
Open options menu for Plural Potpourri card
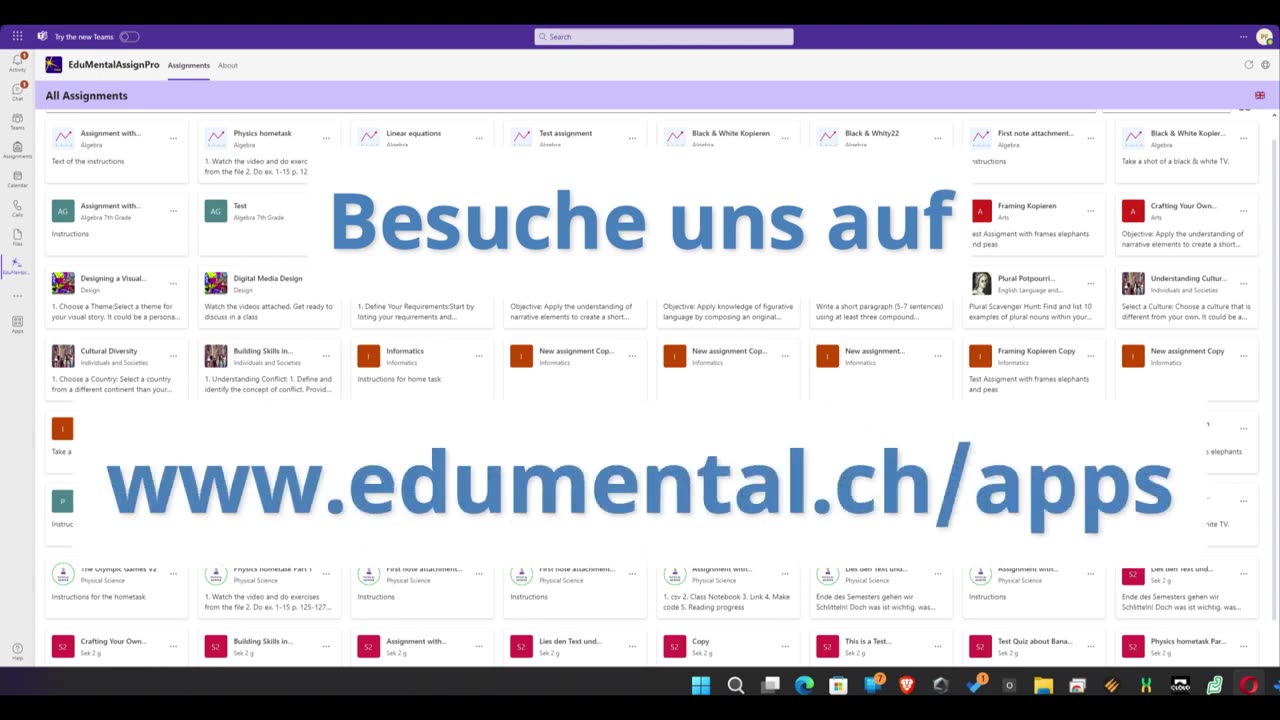click(x=1091, y=284)
